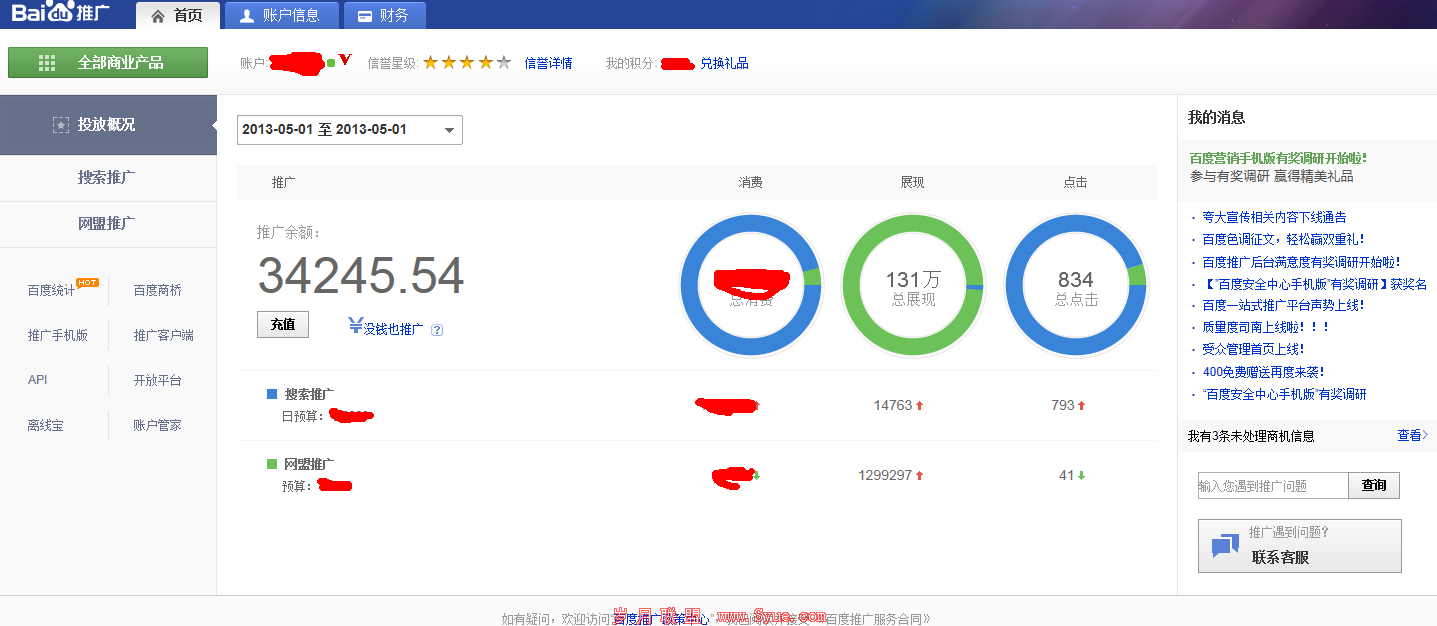The height and width of the screenshot is (626, 1437).
Task: Open the 财务 tab
Action: (x=383, y=15)
